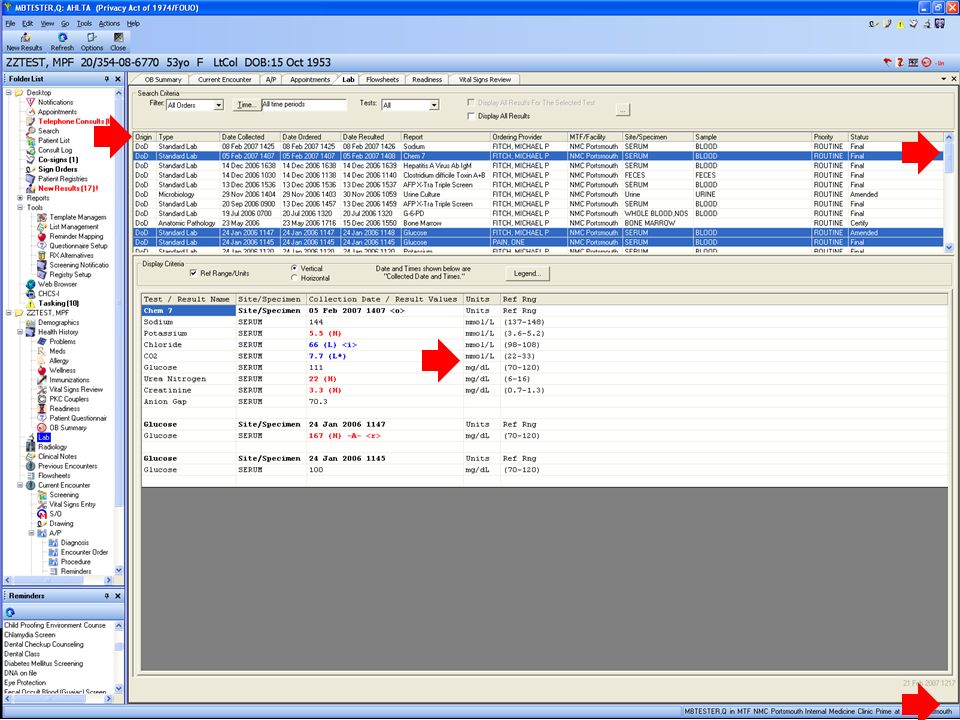Click the Folder List horizontal scrollbar
Screen dimensions: 960x720
[59, 580]
